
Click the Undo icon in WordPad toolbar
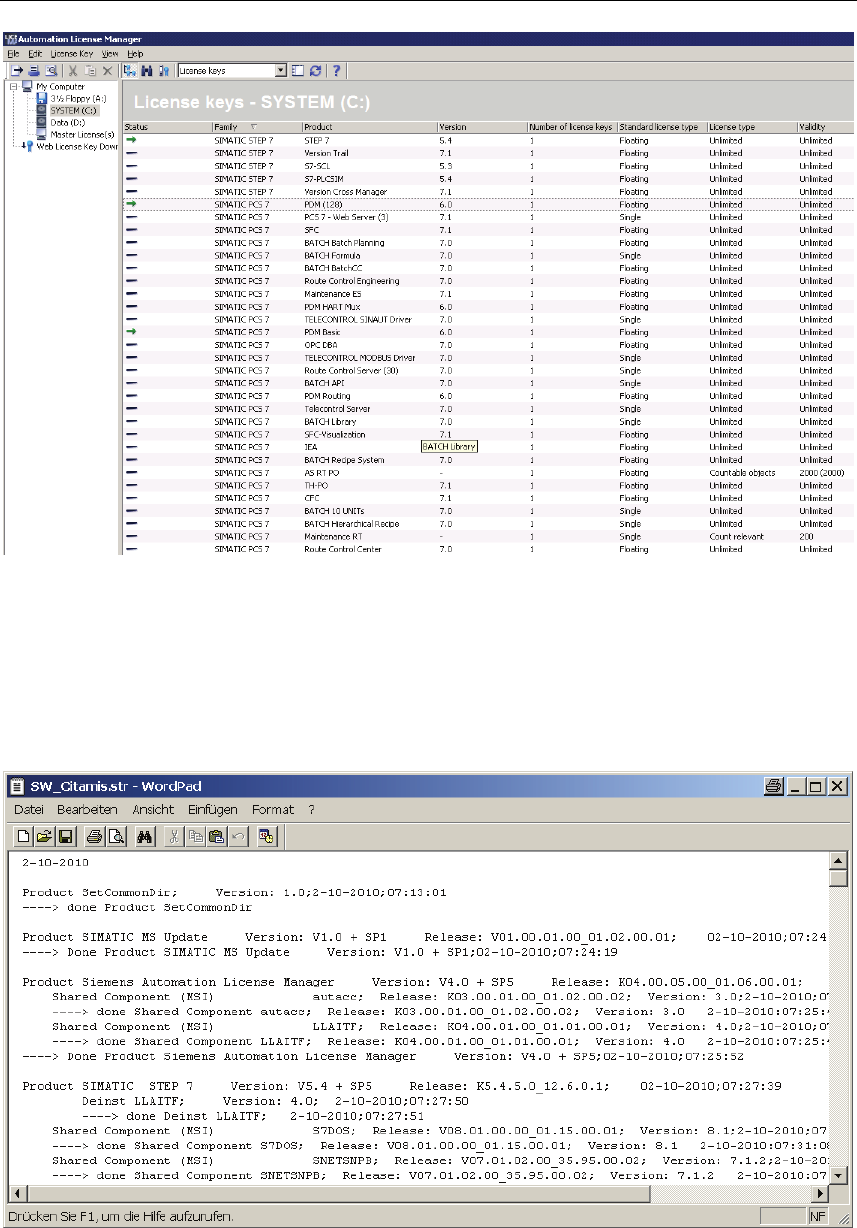point(236,838)
